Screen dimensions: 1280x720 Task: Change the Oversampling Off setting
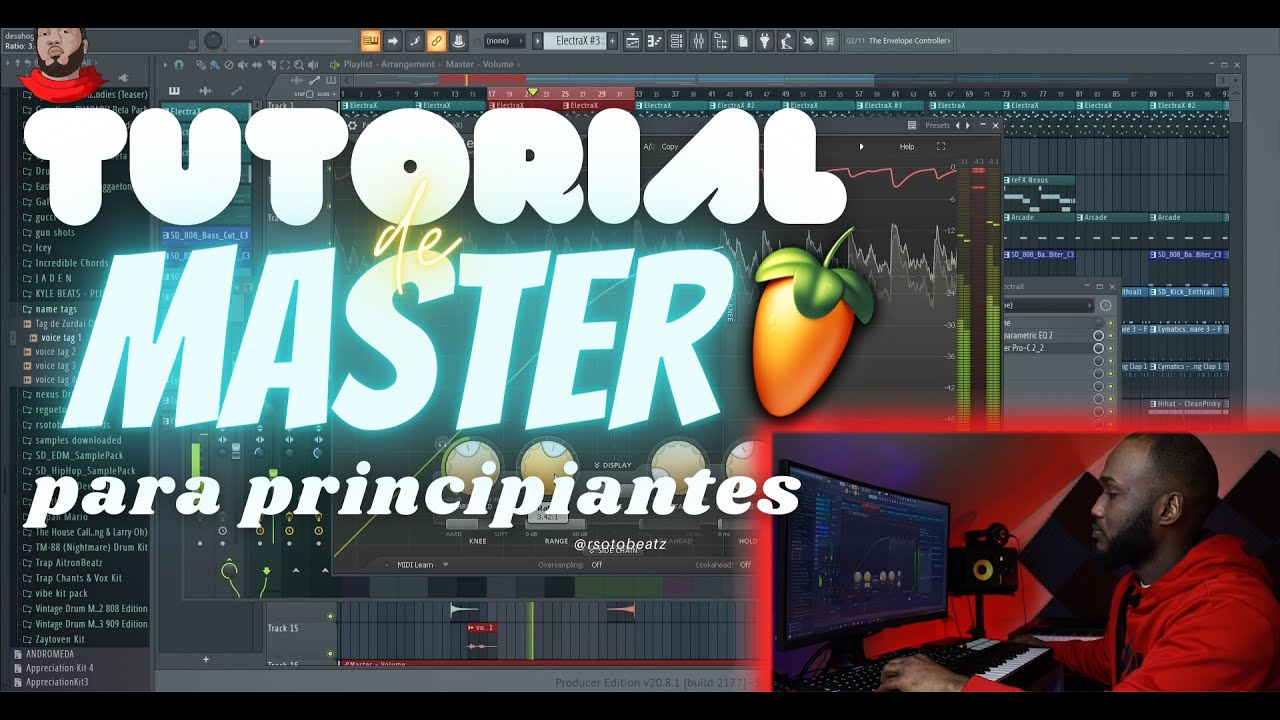(597, 565)
